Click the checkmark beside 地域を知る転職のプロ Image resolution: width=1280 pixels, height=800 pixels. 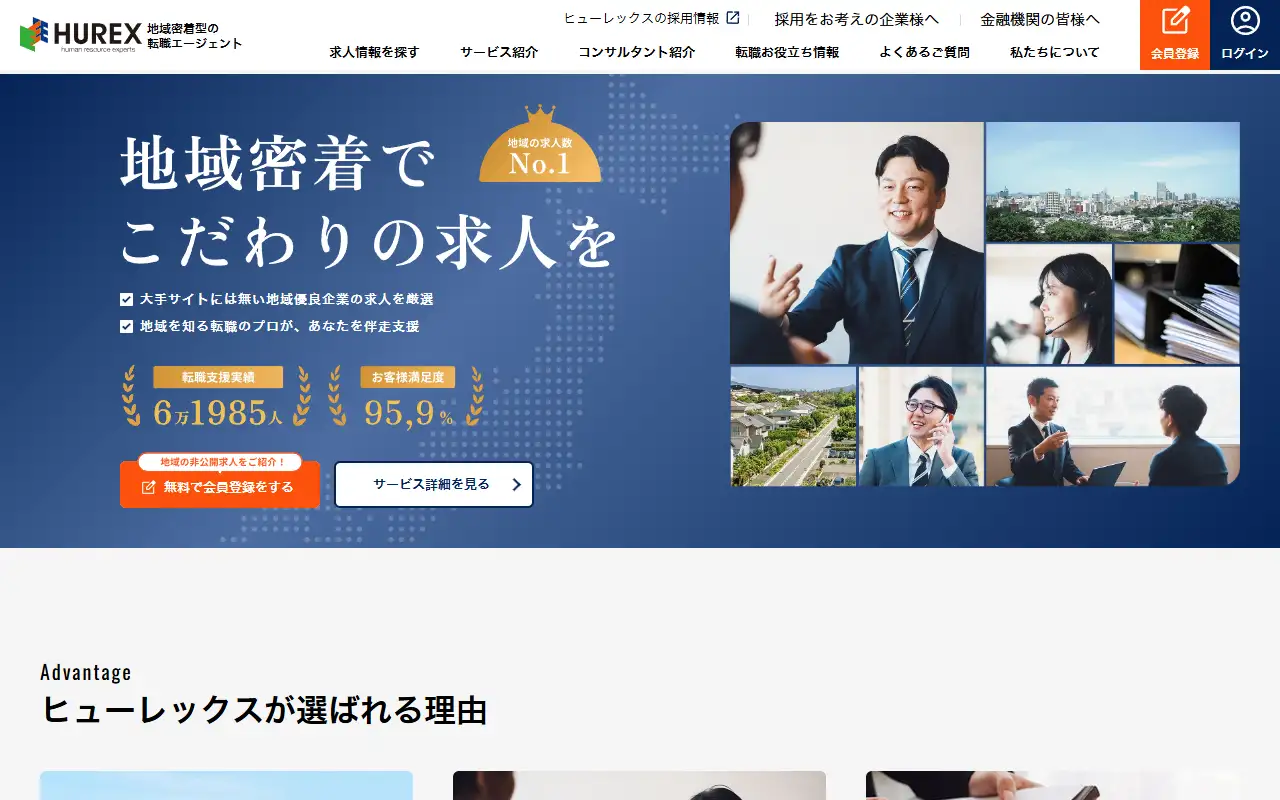pyautogui.click(x=126, y=326)
